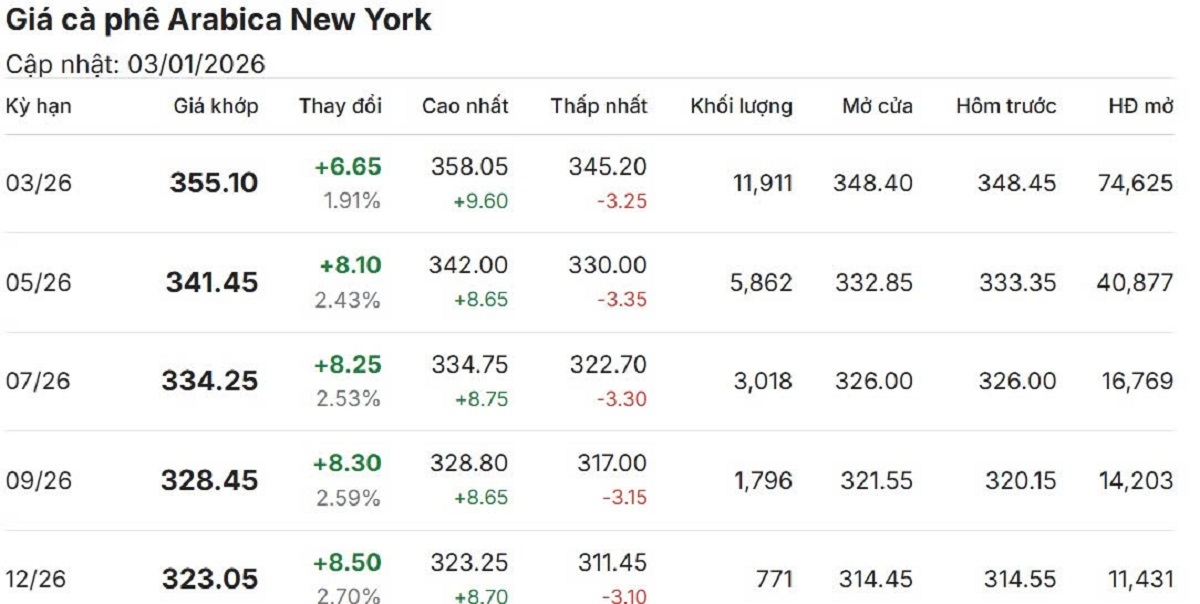
Task: Sort by the 'Khối lượng' column header
Action: tap(741, 106)
